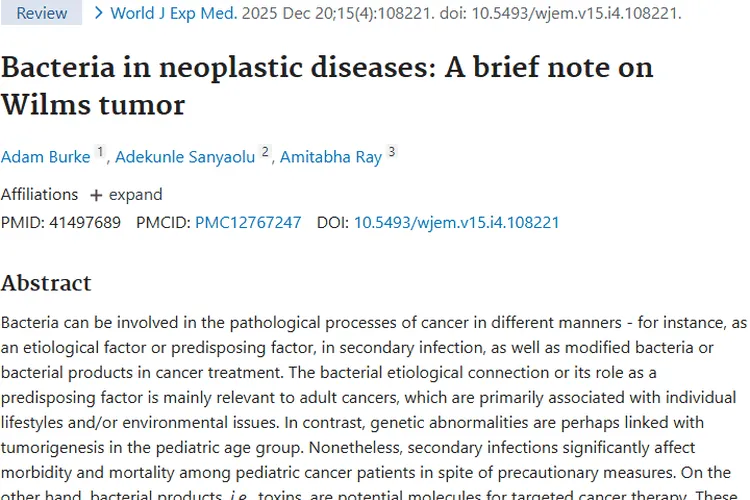Open the PMC12767247 PMCID link

[248, 222]
